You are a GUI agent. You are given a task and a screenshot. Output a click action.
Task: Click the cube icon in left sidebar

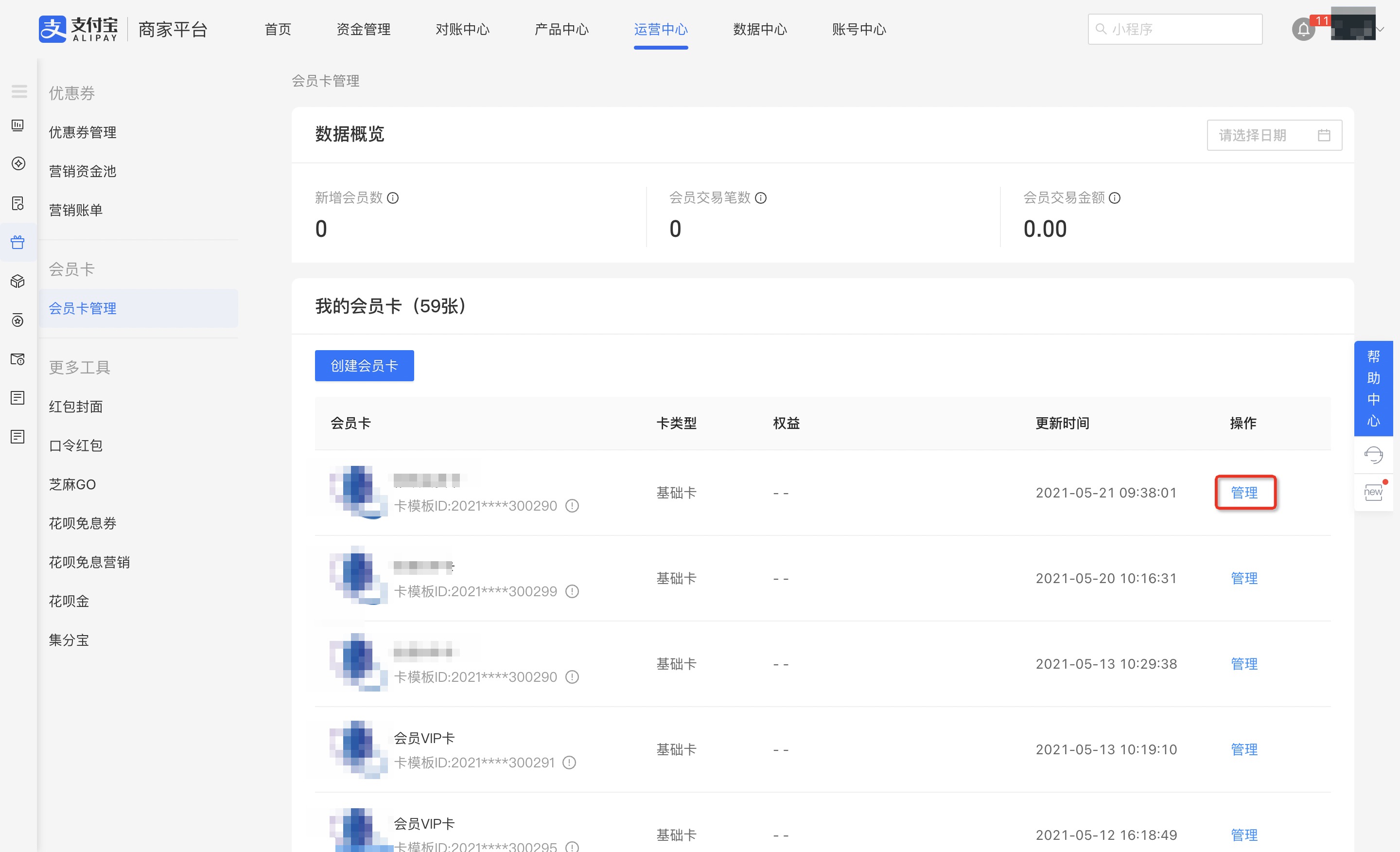click(x=17, y=282)
